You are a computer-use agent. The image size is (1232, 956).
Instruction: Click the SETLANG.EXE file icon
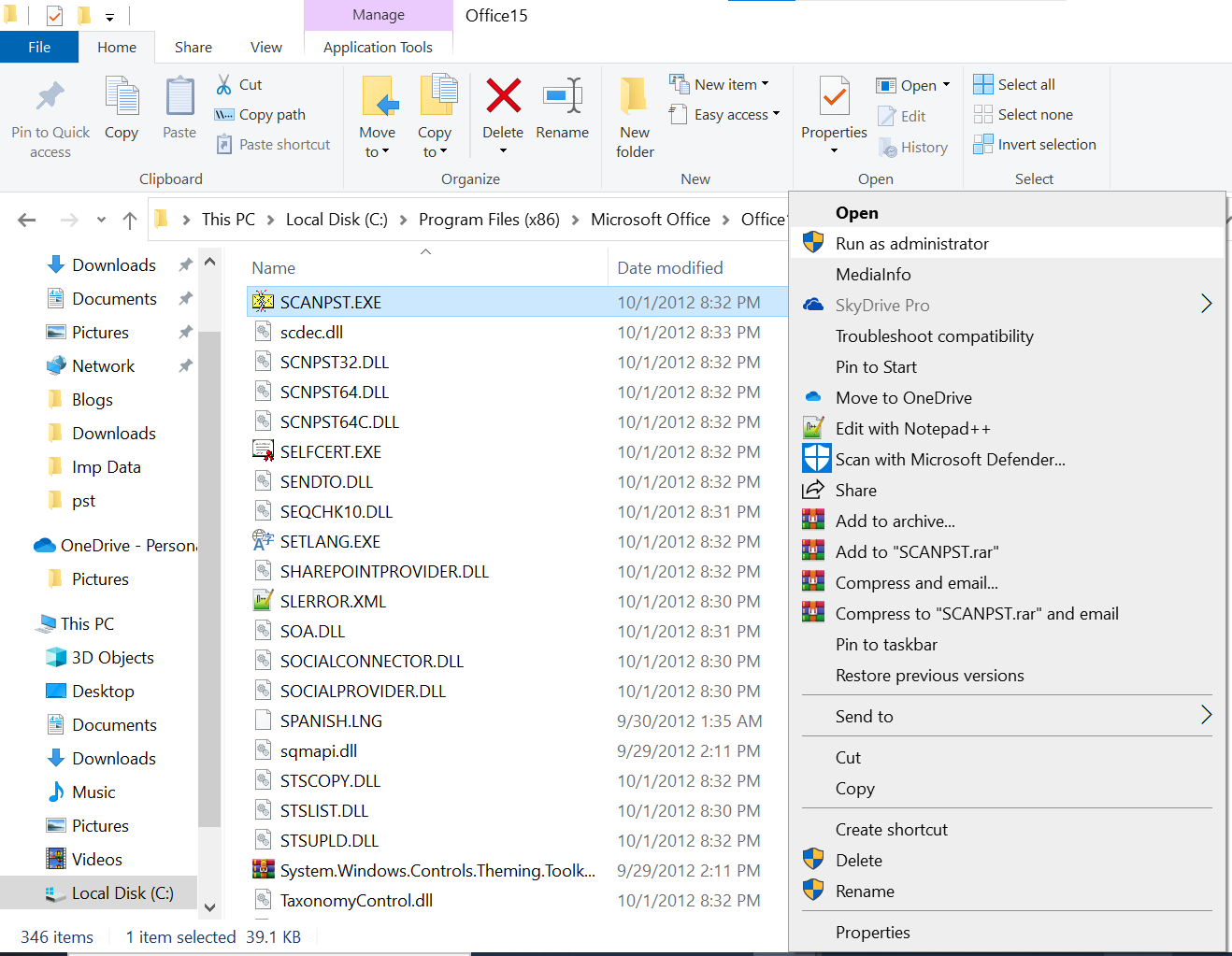264,541
